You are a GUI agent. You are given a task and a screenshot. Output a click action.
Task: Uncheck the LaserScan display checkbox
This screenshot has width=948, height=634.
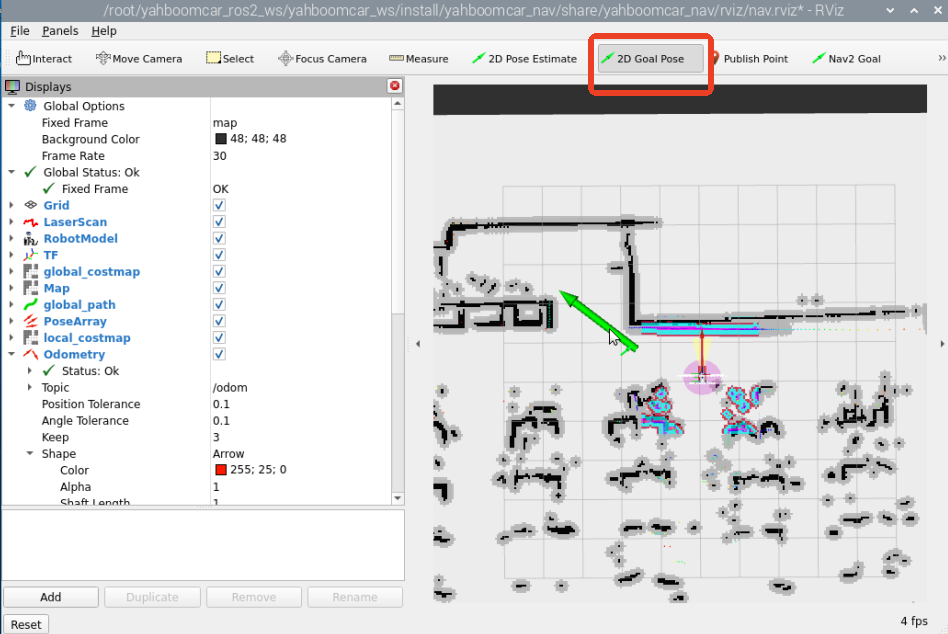(219, 222)
